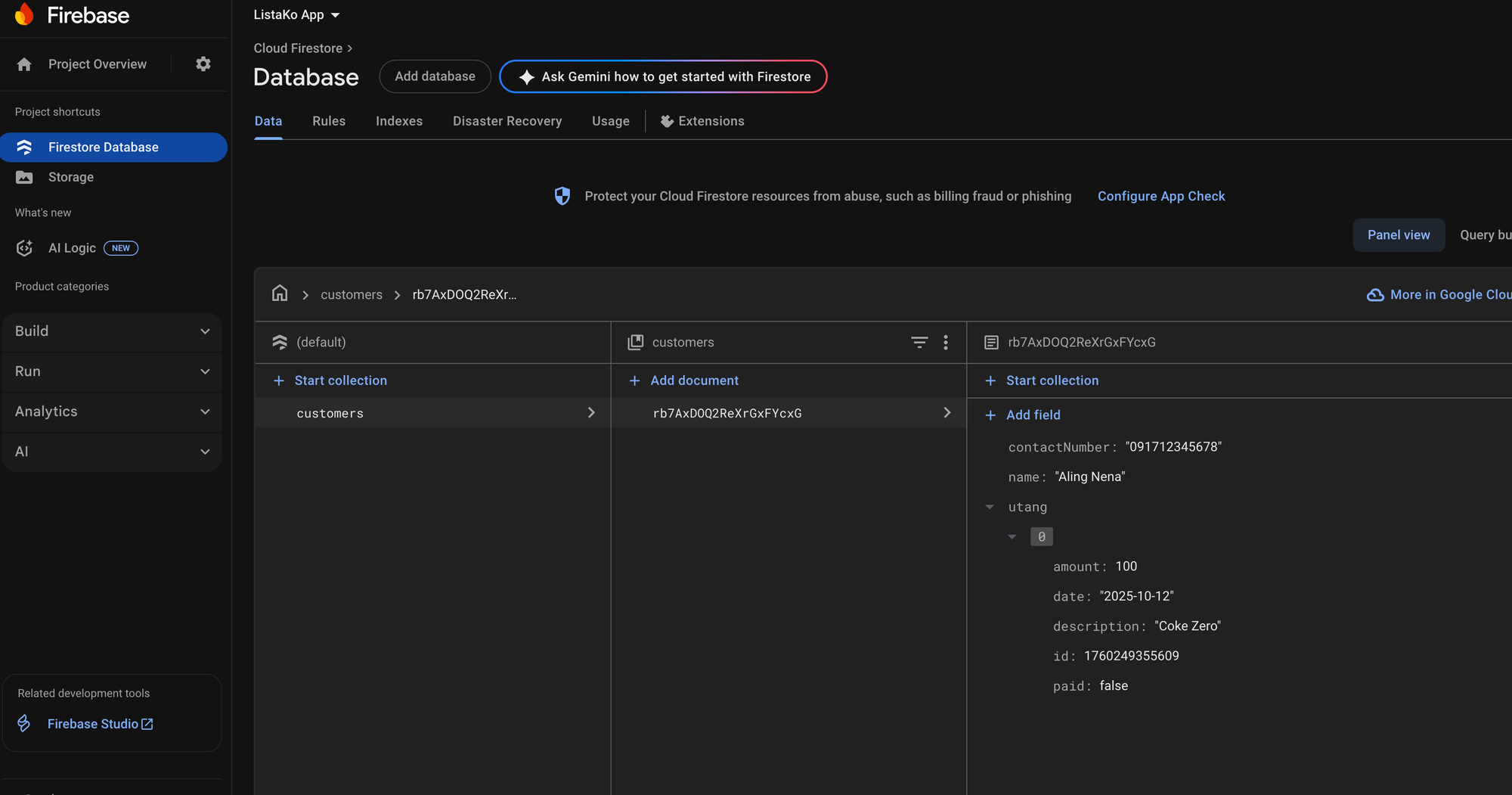Select the customers collection row
Screen dimensions: 1512x795
432,413
